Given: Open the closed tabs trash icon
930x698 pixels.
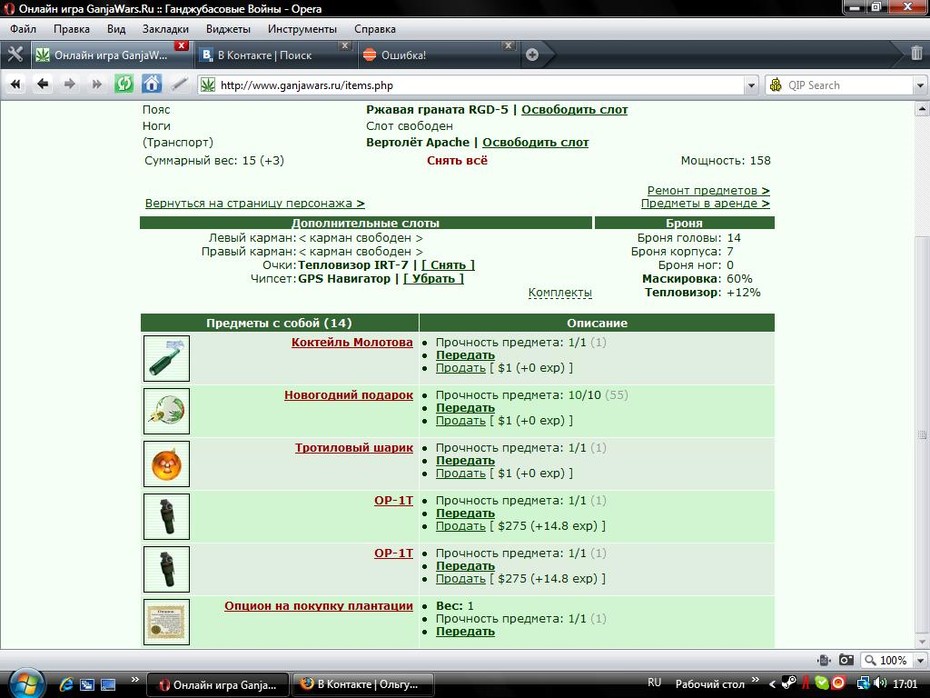Looking at the screenshot, I should point(916,53).
